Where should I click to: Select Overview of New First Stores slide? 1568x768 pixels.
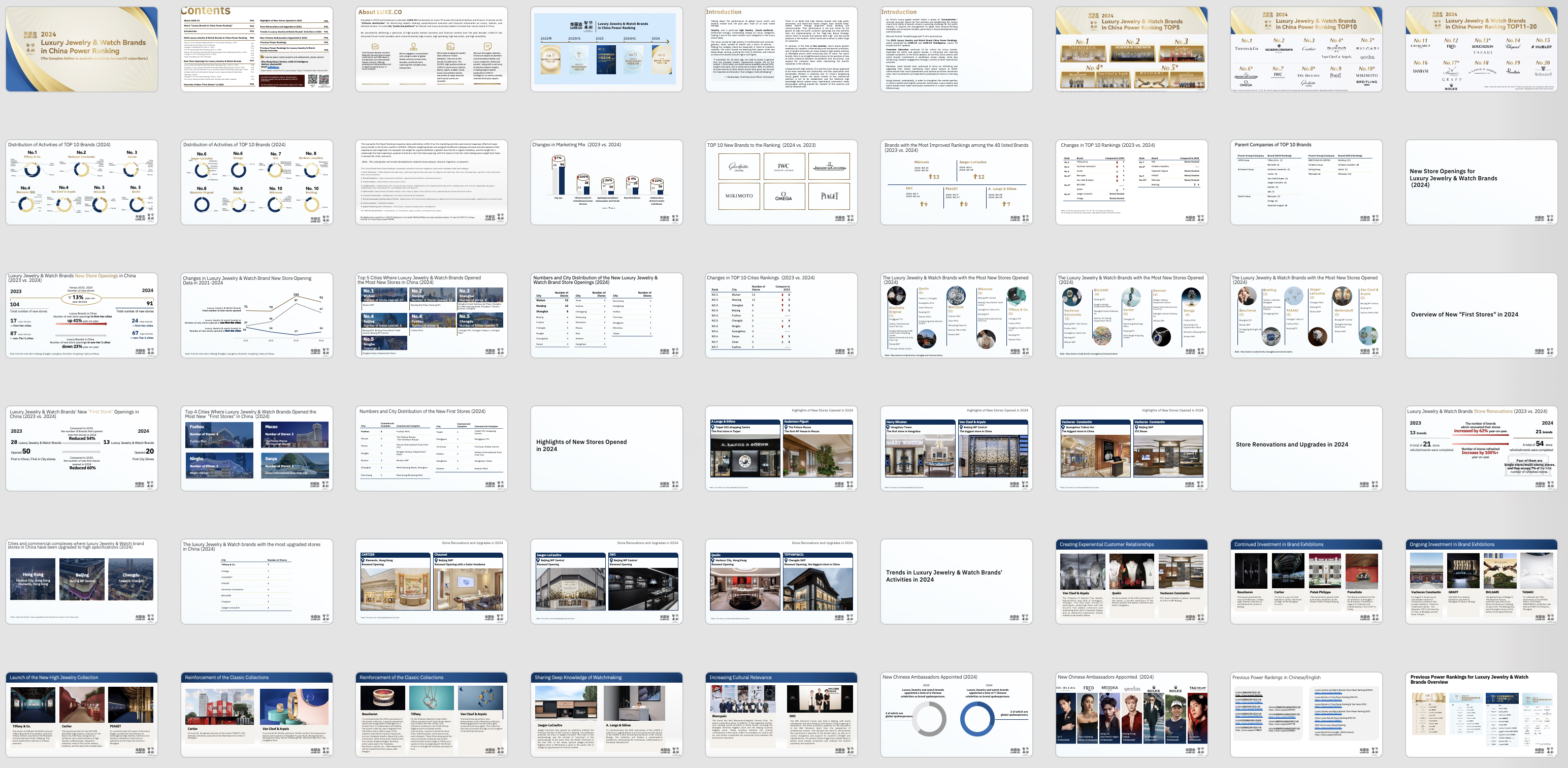1481,315
